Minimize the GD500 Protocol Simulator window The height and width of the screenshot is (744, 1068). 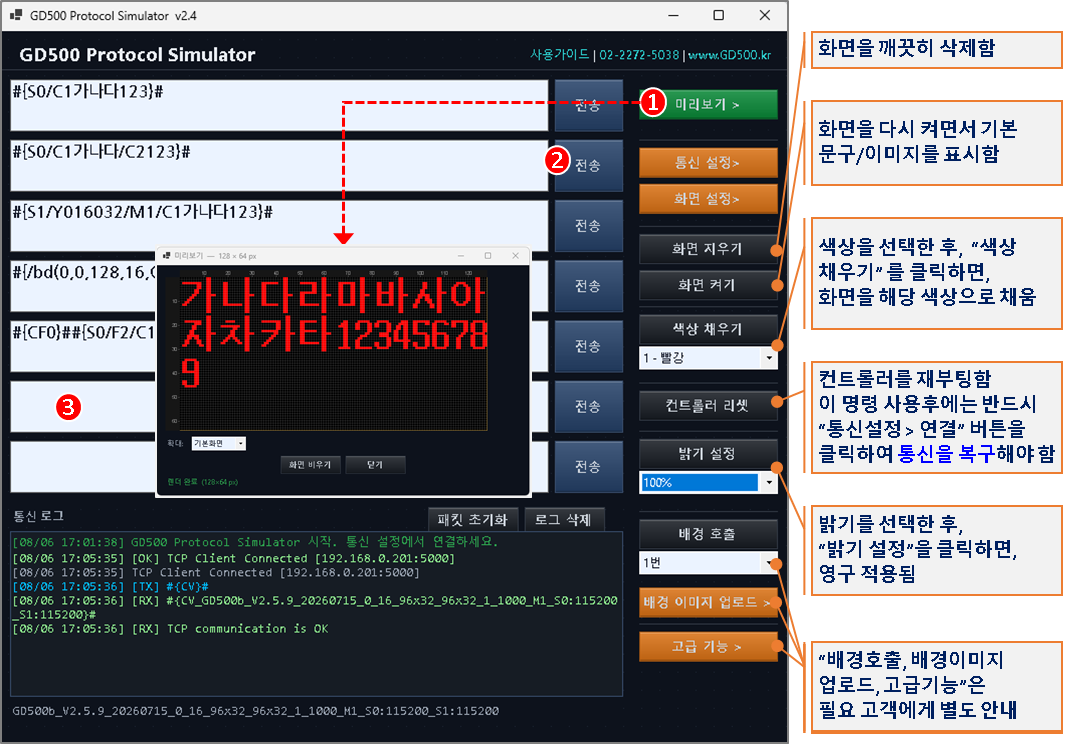click(674, 15)
